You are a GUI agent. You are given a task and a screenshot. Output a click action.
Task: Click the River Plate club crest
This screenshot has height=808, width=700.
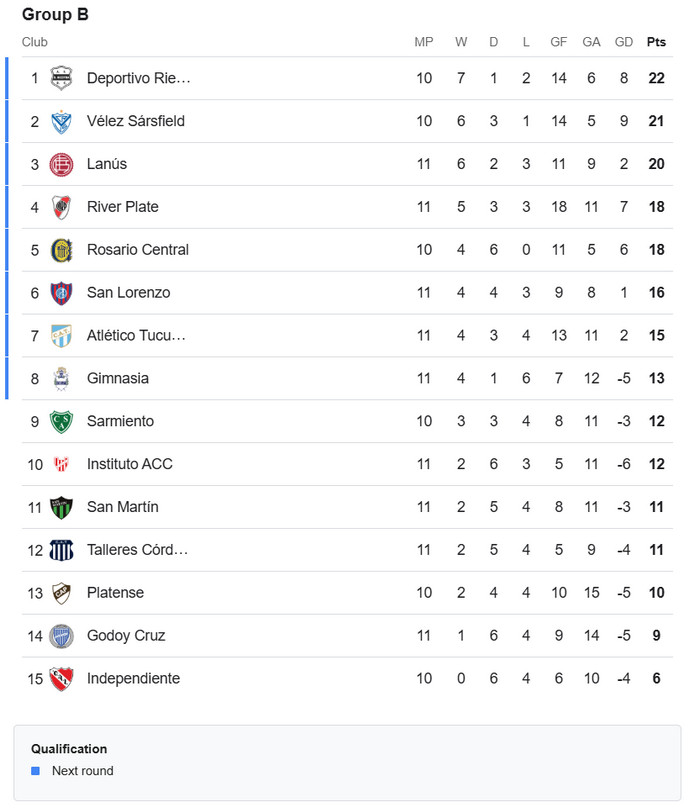pyautogui.click(x=62, y=207)
